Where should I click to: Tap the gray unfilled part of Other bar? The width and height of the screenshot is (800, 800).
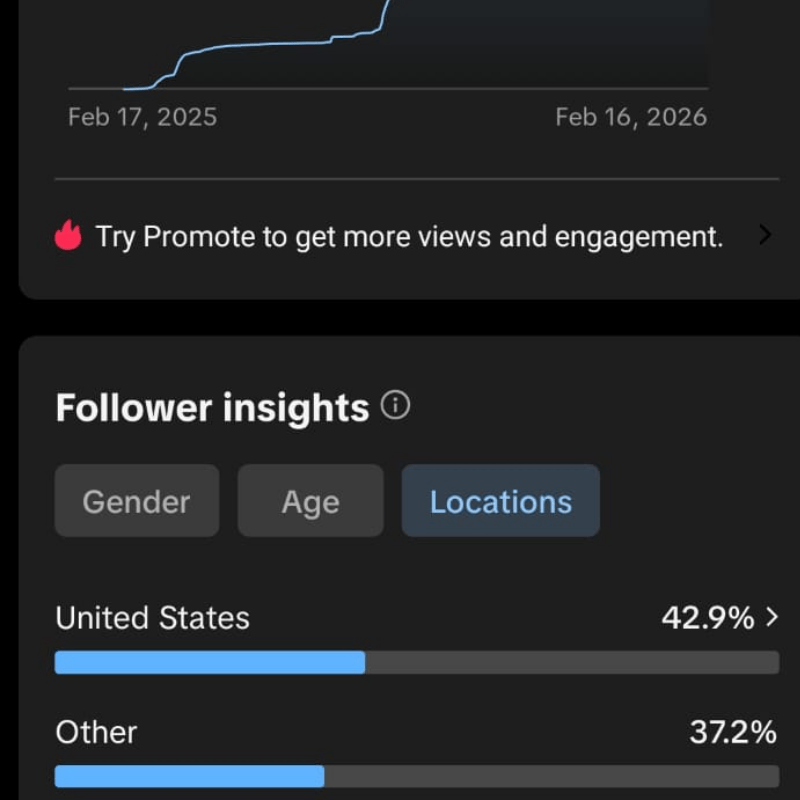coord(550,776)
